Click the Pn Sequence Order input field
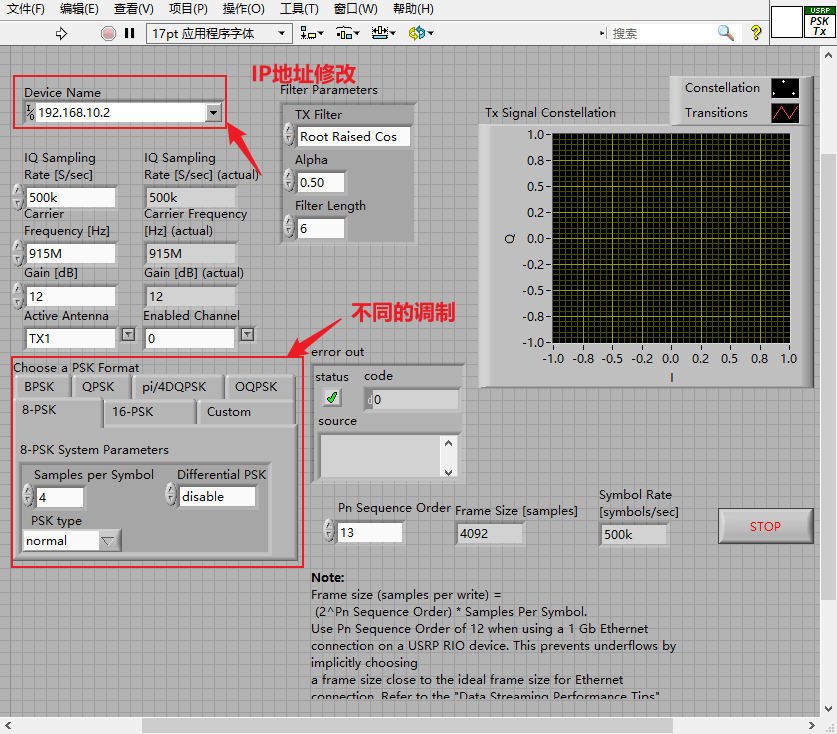 369,532
